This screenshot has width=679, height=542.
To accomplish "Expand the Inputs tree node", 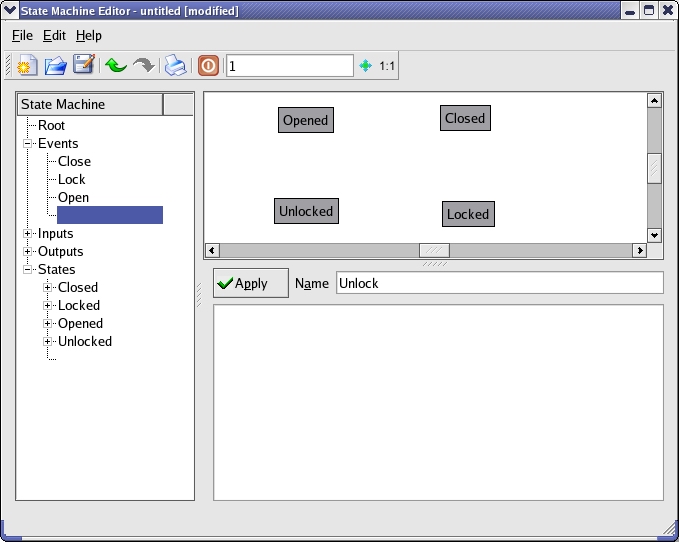I will tap(29, 234).
